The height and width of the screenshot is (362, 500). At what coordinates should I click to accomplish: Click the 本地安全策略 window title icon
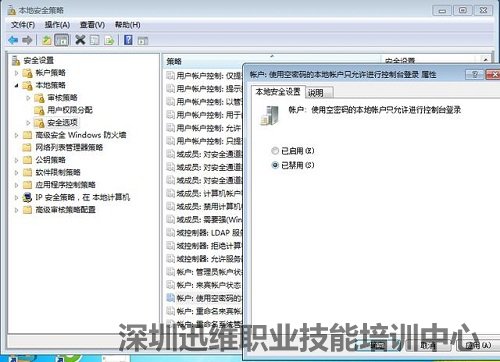[x=12, y=10]
